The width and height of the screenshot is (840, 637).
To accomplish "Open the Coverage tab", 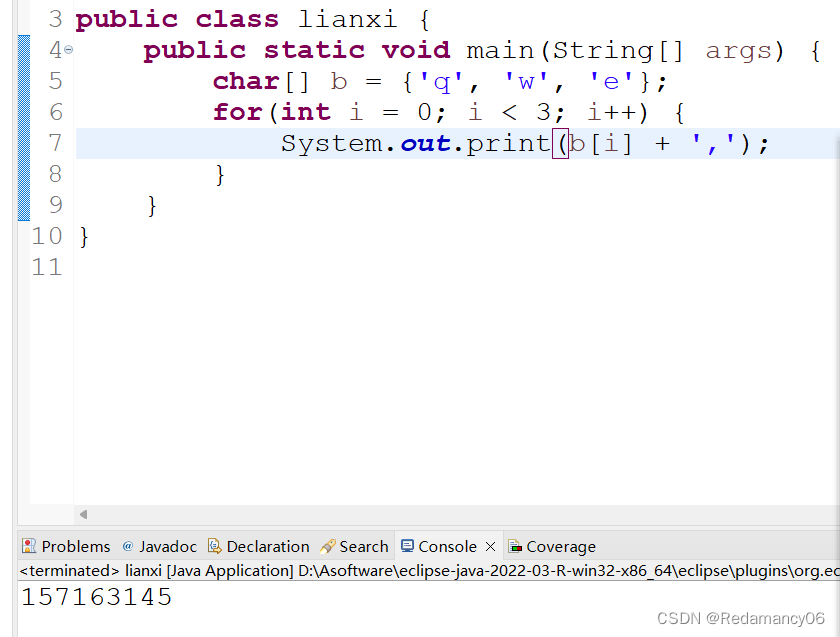I will (552, 546).
